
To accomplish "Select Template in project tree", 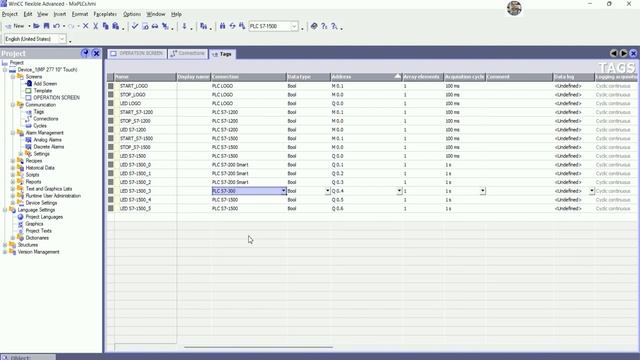I will [x=42, y=91].
